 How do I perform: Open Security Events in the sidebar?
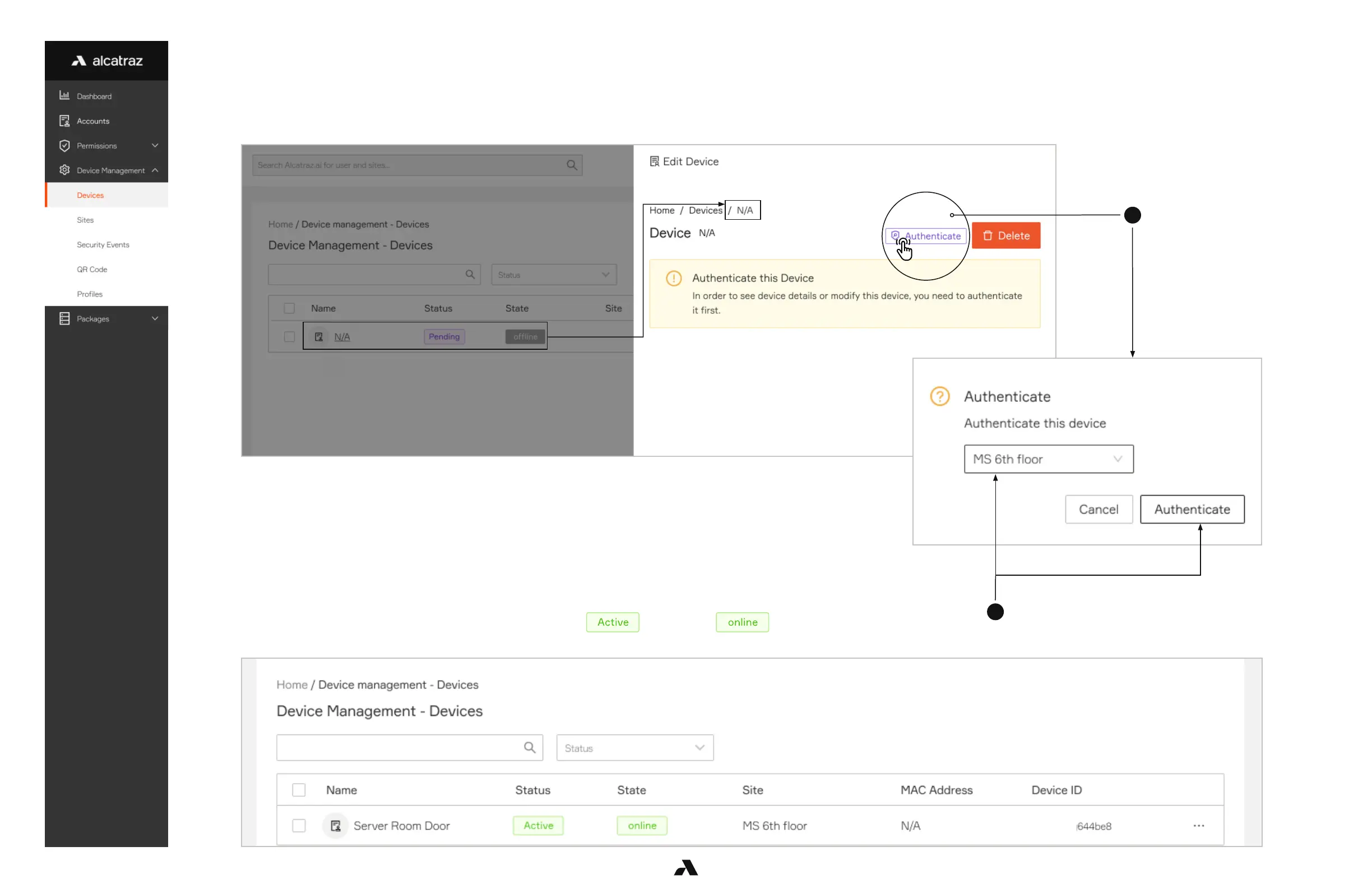click(x=103, y=244)
